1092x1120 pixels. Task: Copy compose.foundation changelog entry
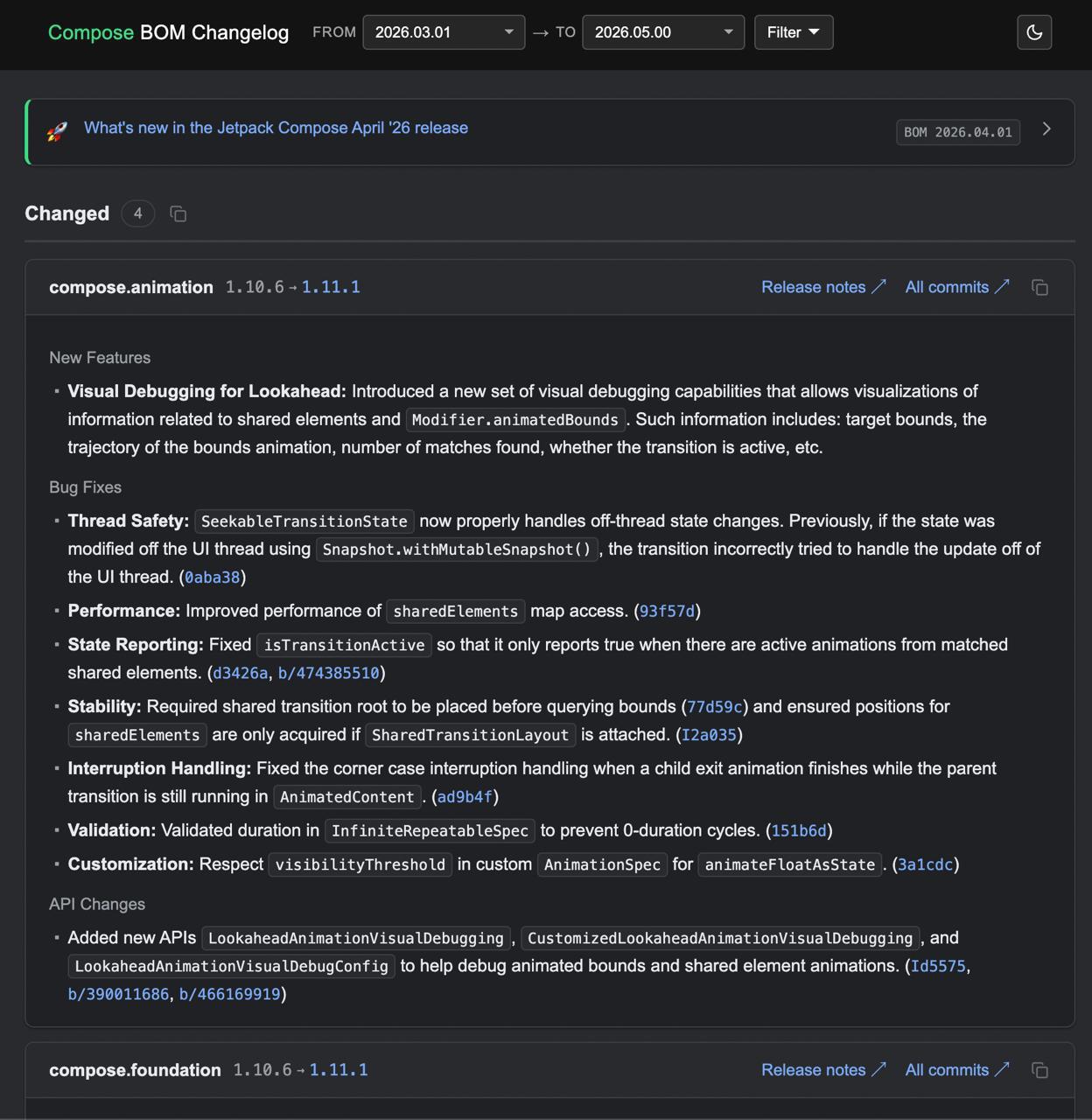[x=1039, y=1070]
